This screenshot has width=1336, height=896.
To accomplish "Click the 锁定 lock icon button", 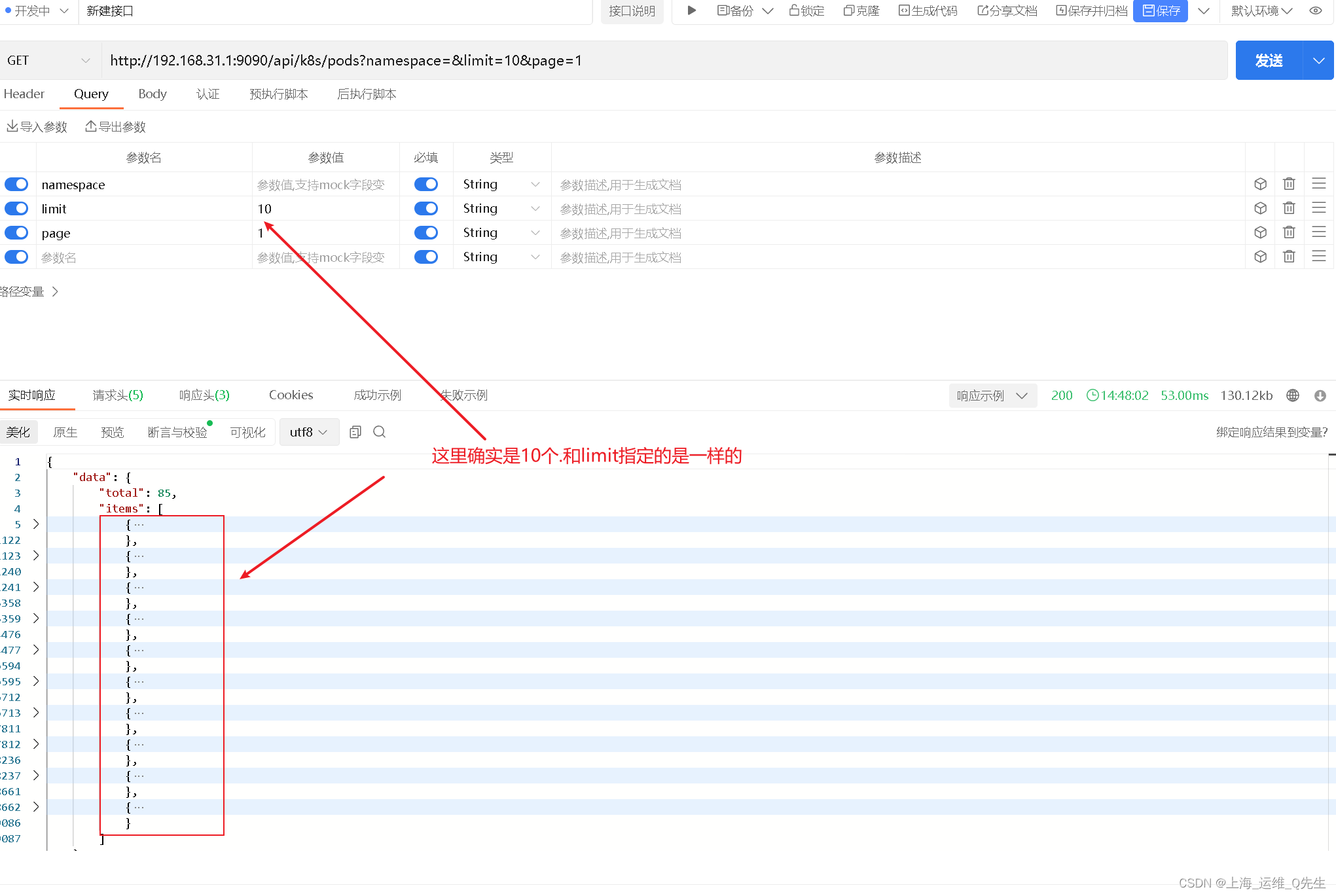I will (806, 10).
